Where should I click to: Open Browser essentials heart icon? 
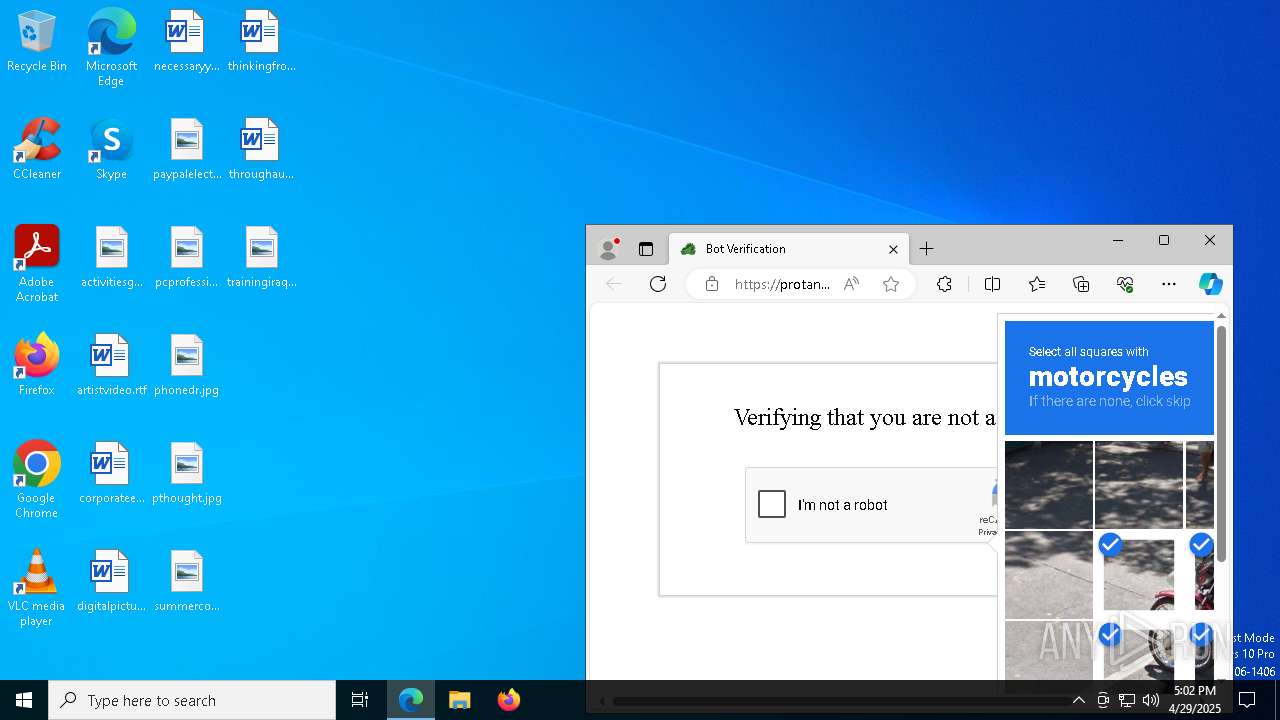coord(1125,284)
